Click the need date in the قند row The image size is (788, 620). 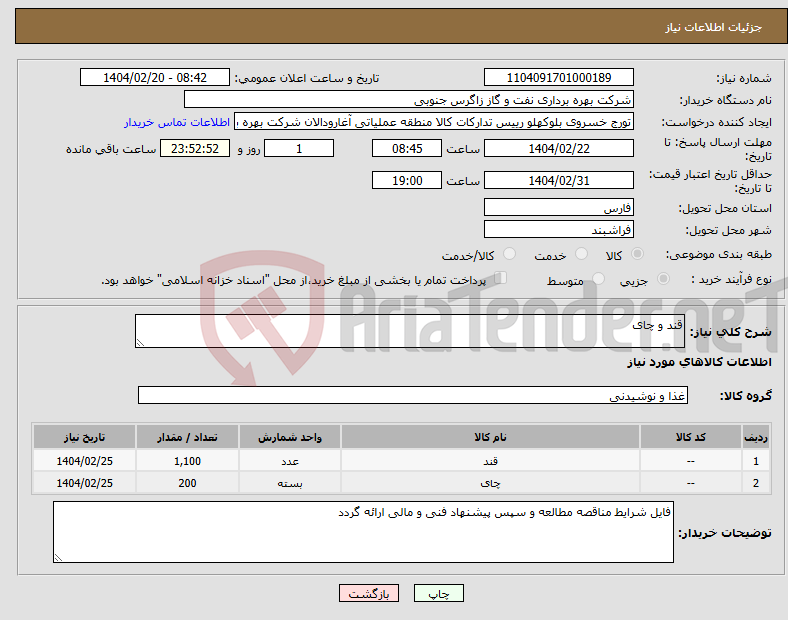(84, 461)
